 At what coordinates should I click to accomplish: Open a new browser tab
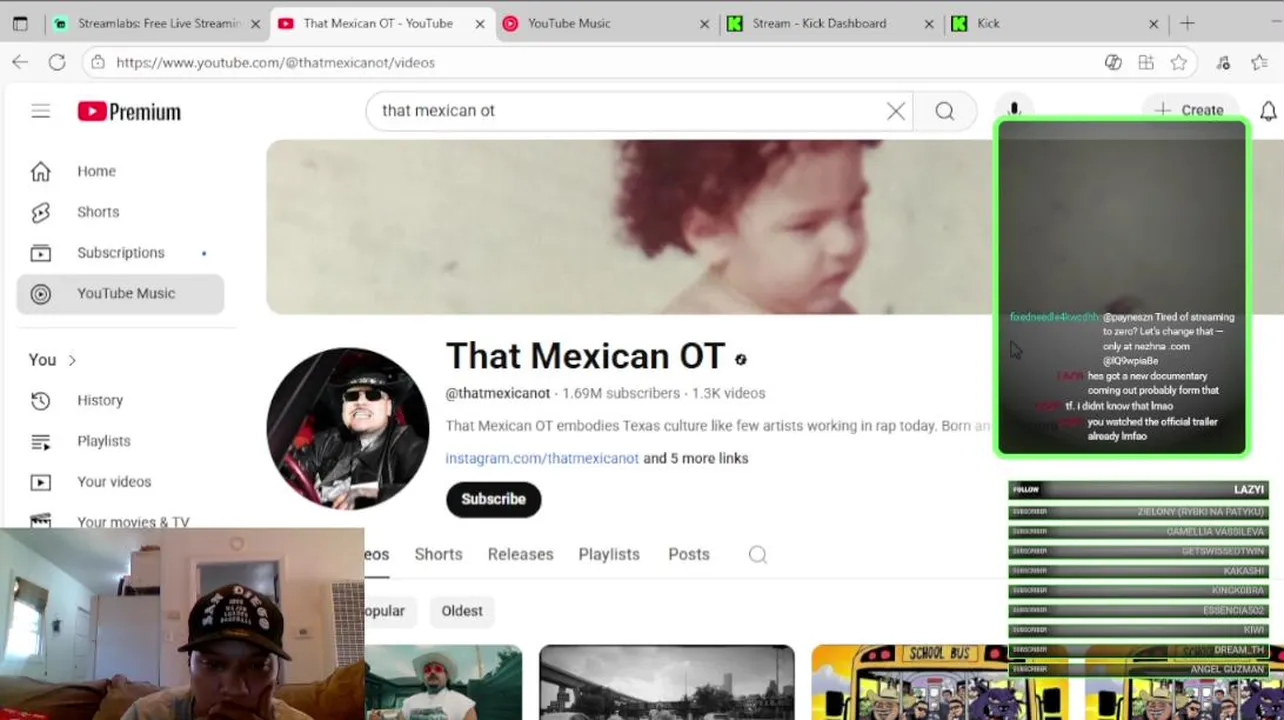pos(1187,23)
